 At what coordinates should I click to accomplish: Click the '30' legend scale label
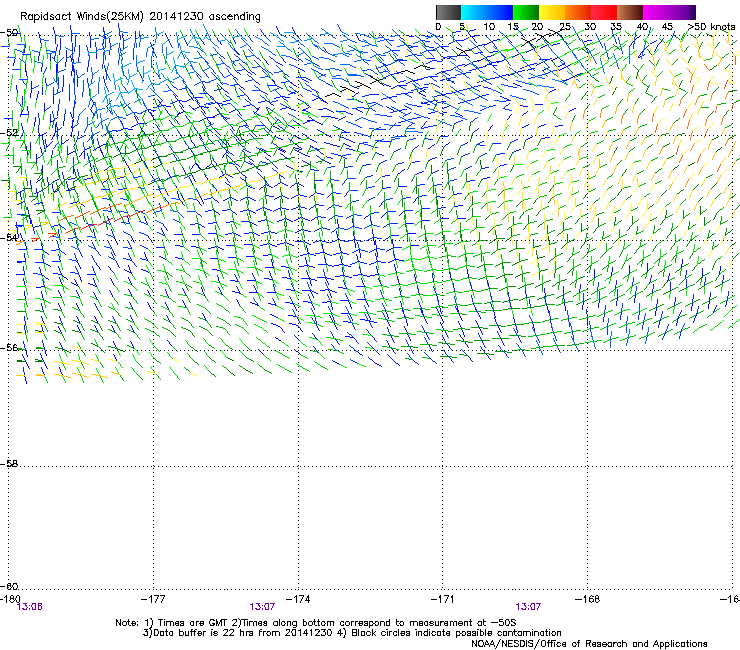coord(590,27)
